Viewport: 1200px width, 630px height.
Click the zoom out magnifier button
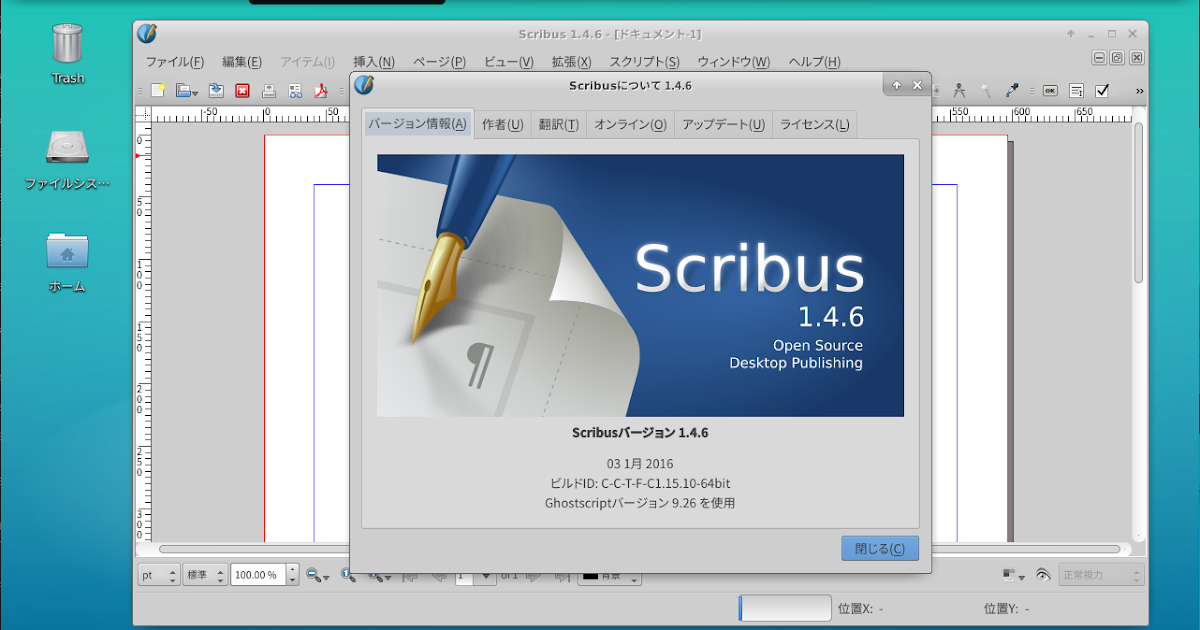312,574
